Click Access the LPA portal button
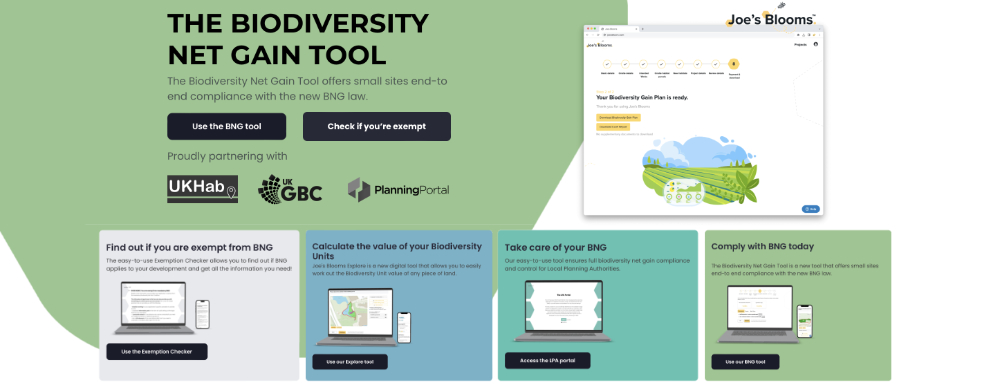Screen dimensions: 1000x386 tap(547, 360)
